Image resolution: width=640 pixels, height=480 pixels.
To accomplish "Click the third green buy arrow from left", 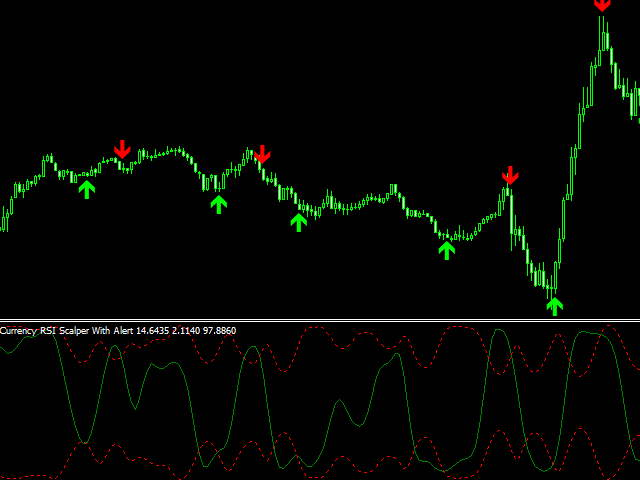I will (x=299, y=222).
